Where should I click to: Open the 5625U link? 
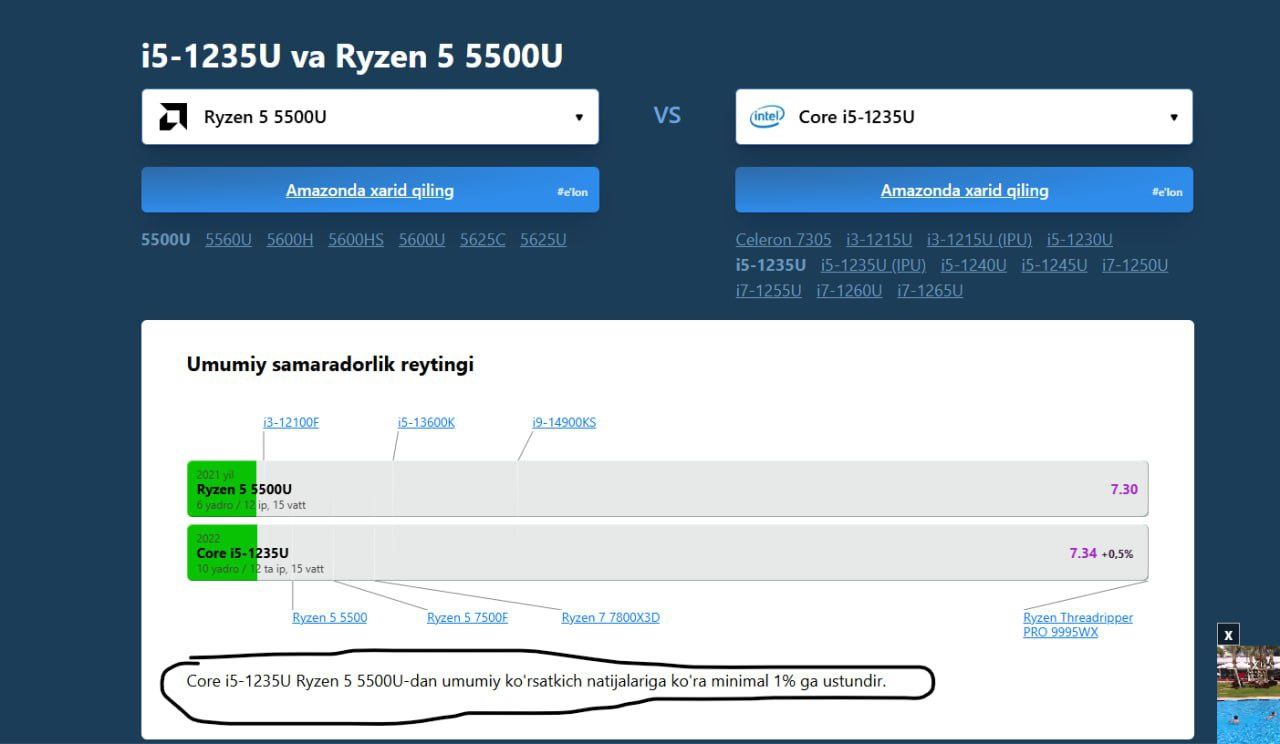coord(543,239)
